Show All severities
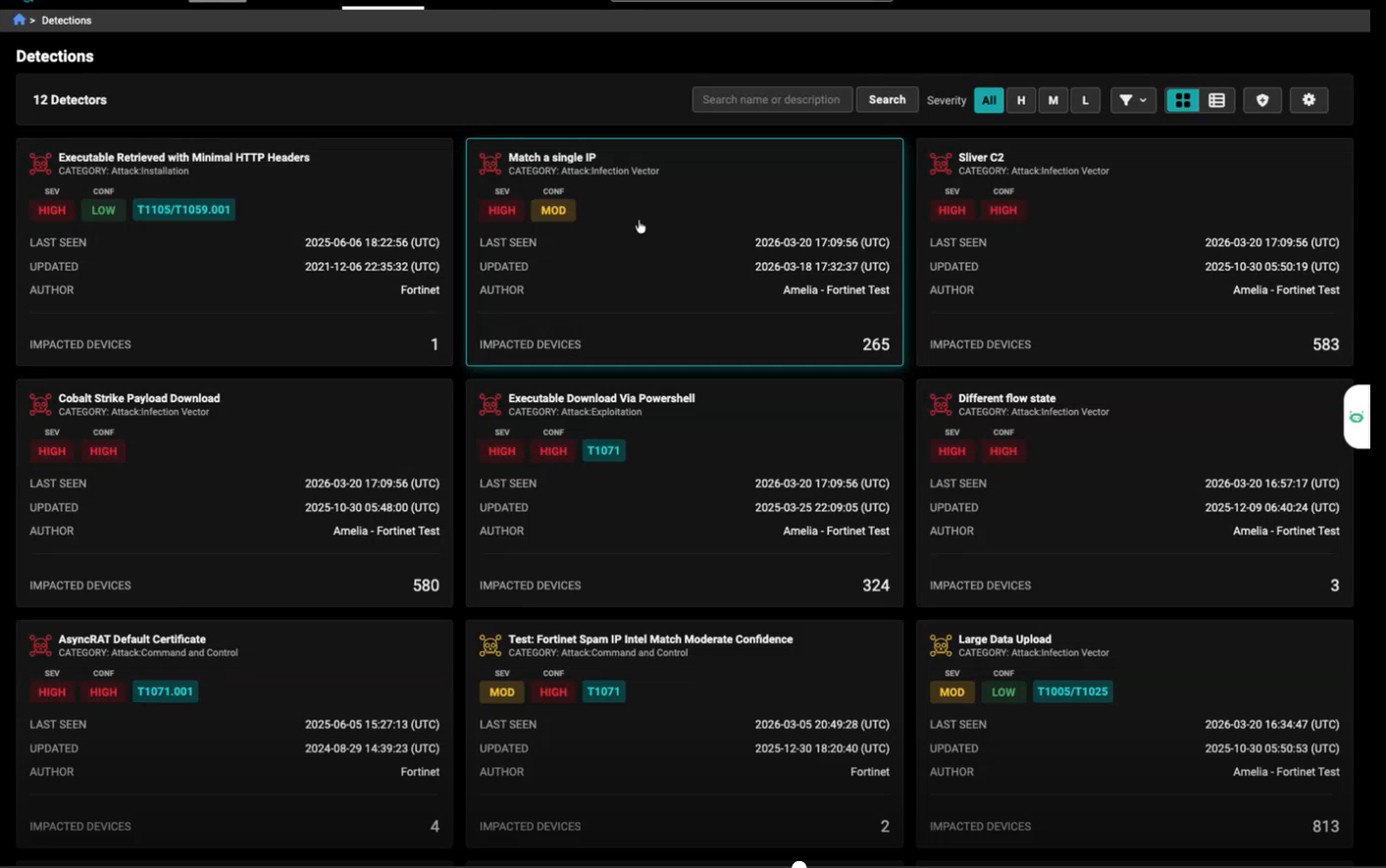The image size is (1386, 868). point(989,100)
